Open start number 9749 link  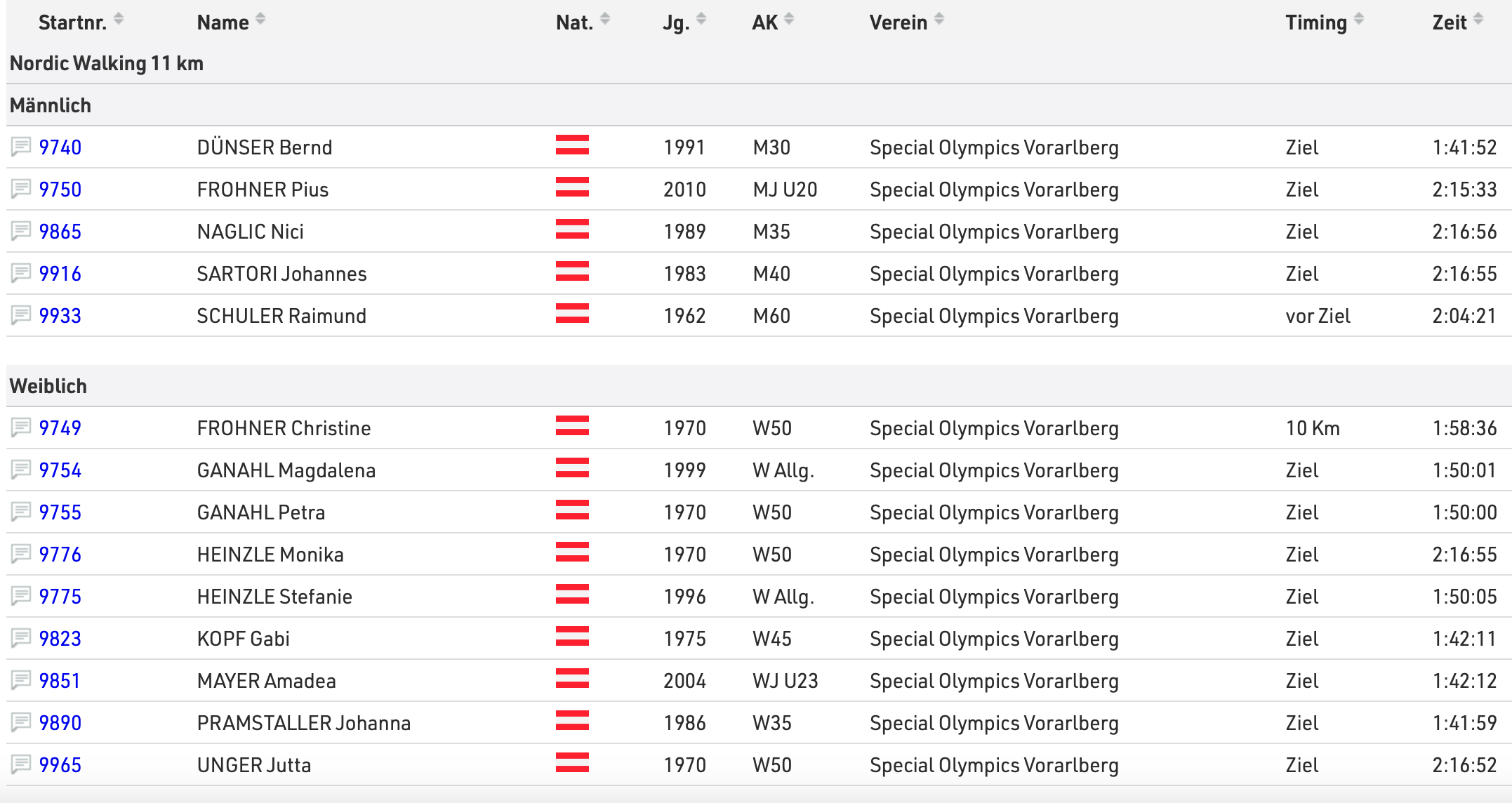coord(60,428)
